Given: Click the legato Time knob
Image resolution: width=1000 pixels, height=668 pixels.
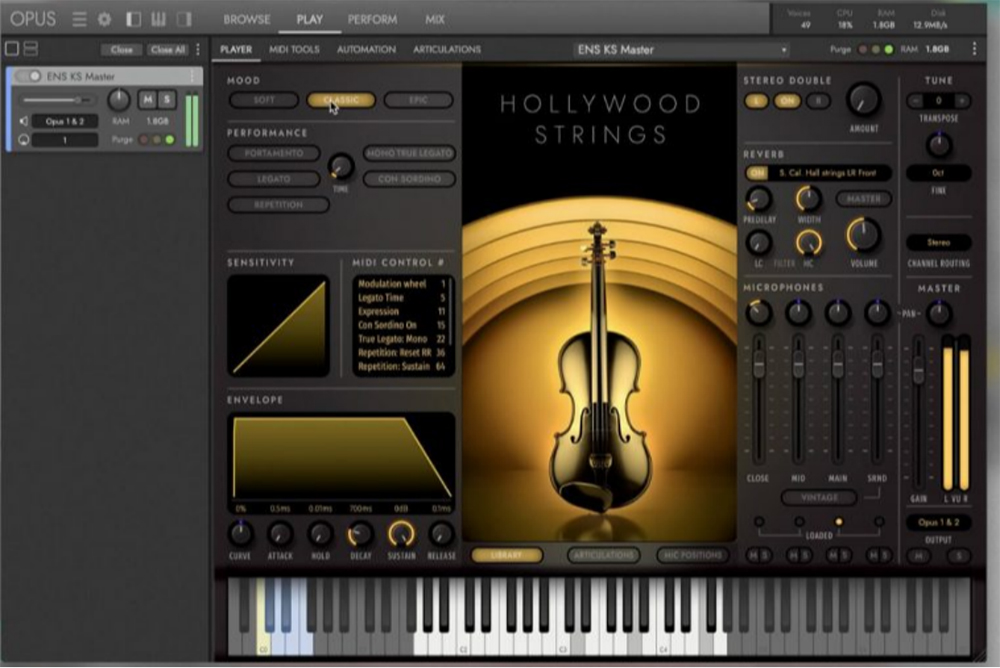Looking at the screenshot, I should (x=341, y=167).
